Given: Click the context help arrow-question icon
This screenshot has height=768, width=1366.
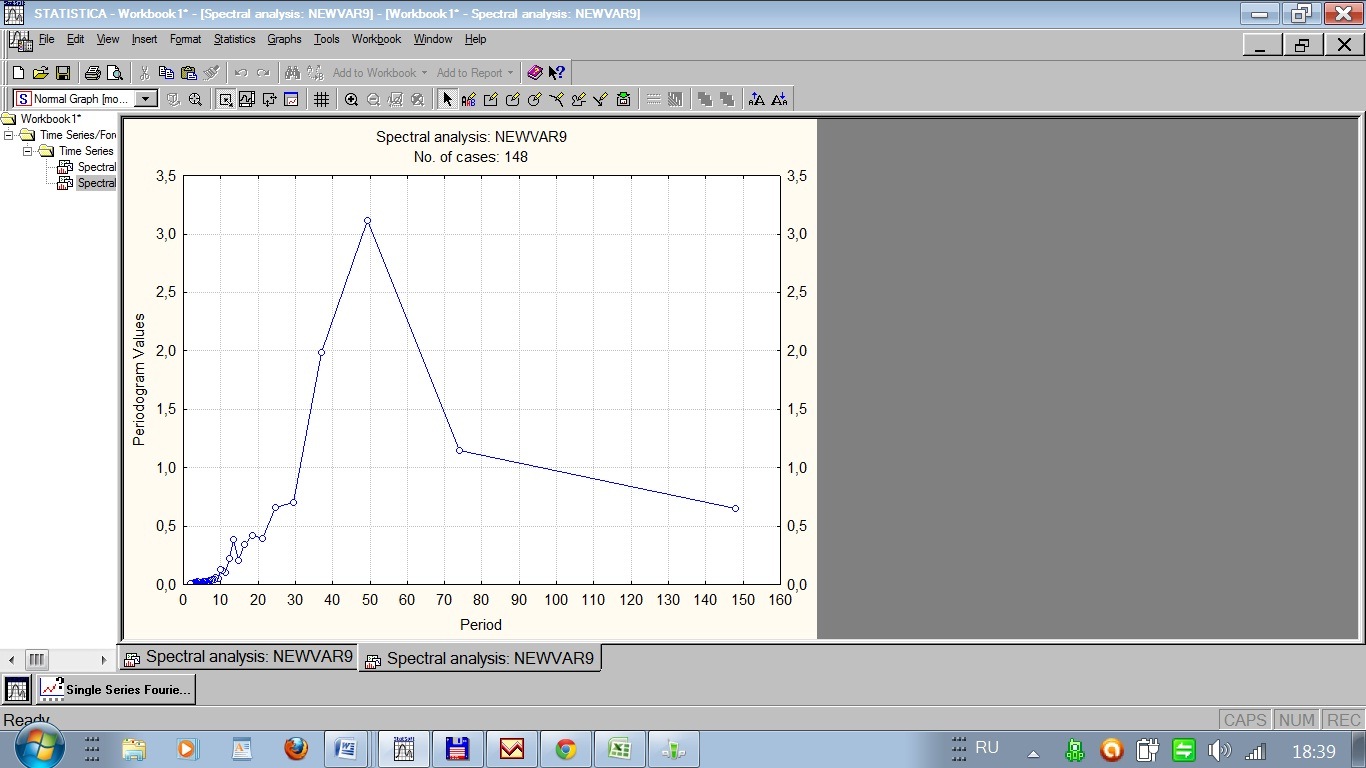Looking at the screenshot, I should [x=557, y=73].
